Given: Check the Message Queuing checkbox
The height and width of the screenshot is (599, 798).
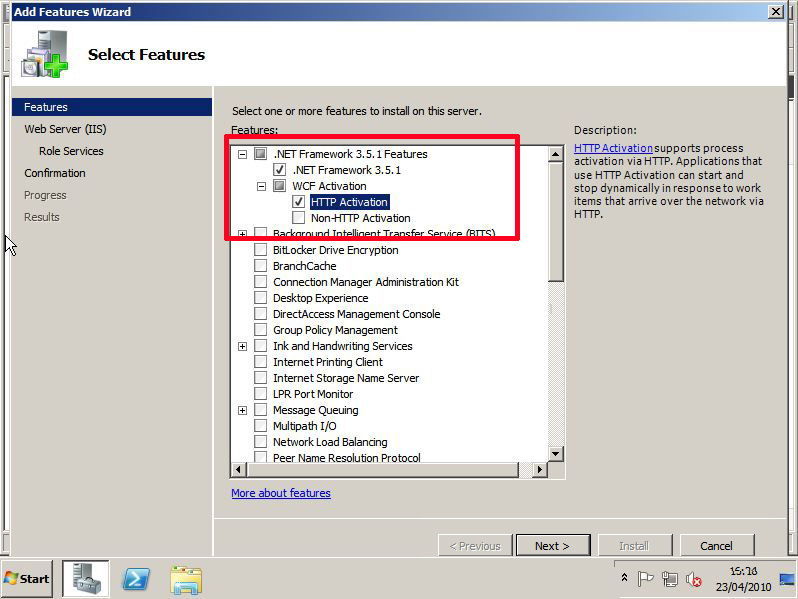Looking at the screenshot, I should pyautogui.click(x=261, y=410).
